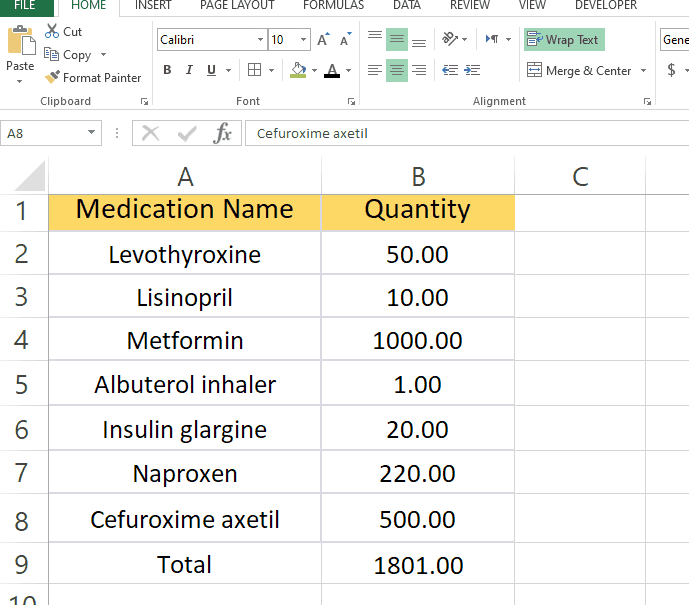The width and height of the screenshot is (689, 605).
Task: Apply font color with the A icon
Action: click(x=332, y=70)
